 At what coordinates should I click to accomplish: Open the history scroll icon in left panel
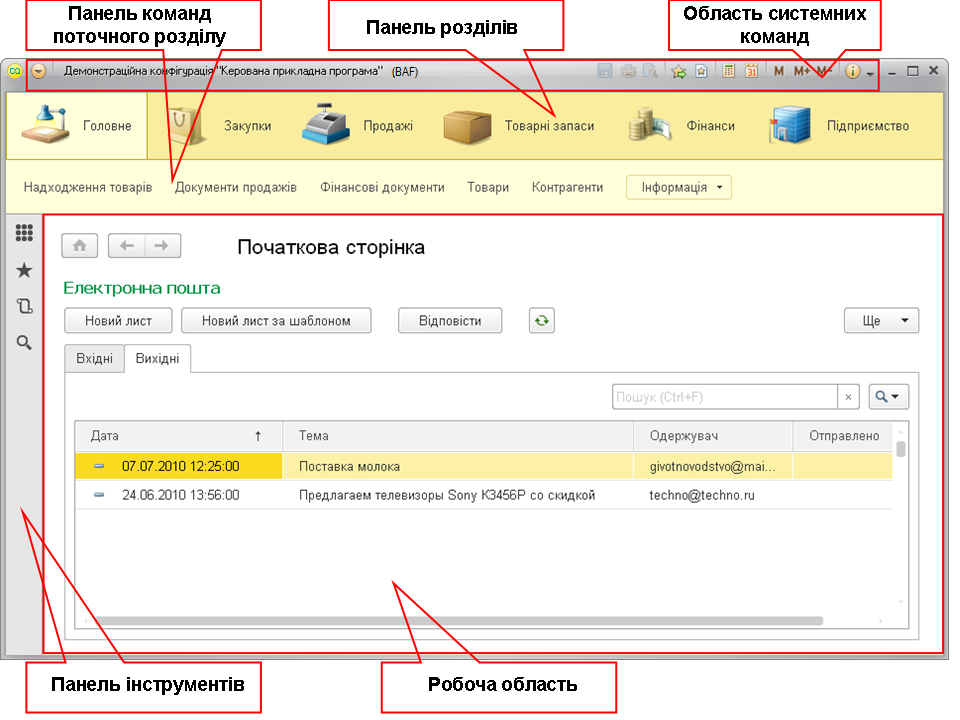(x=24, y=306)
